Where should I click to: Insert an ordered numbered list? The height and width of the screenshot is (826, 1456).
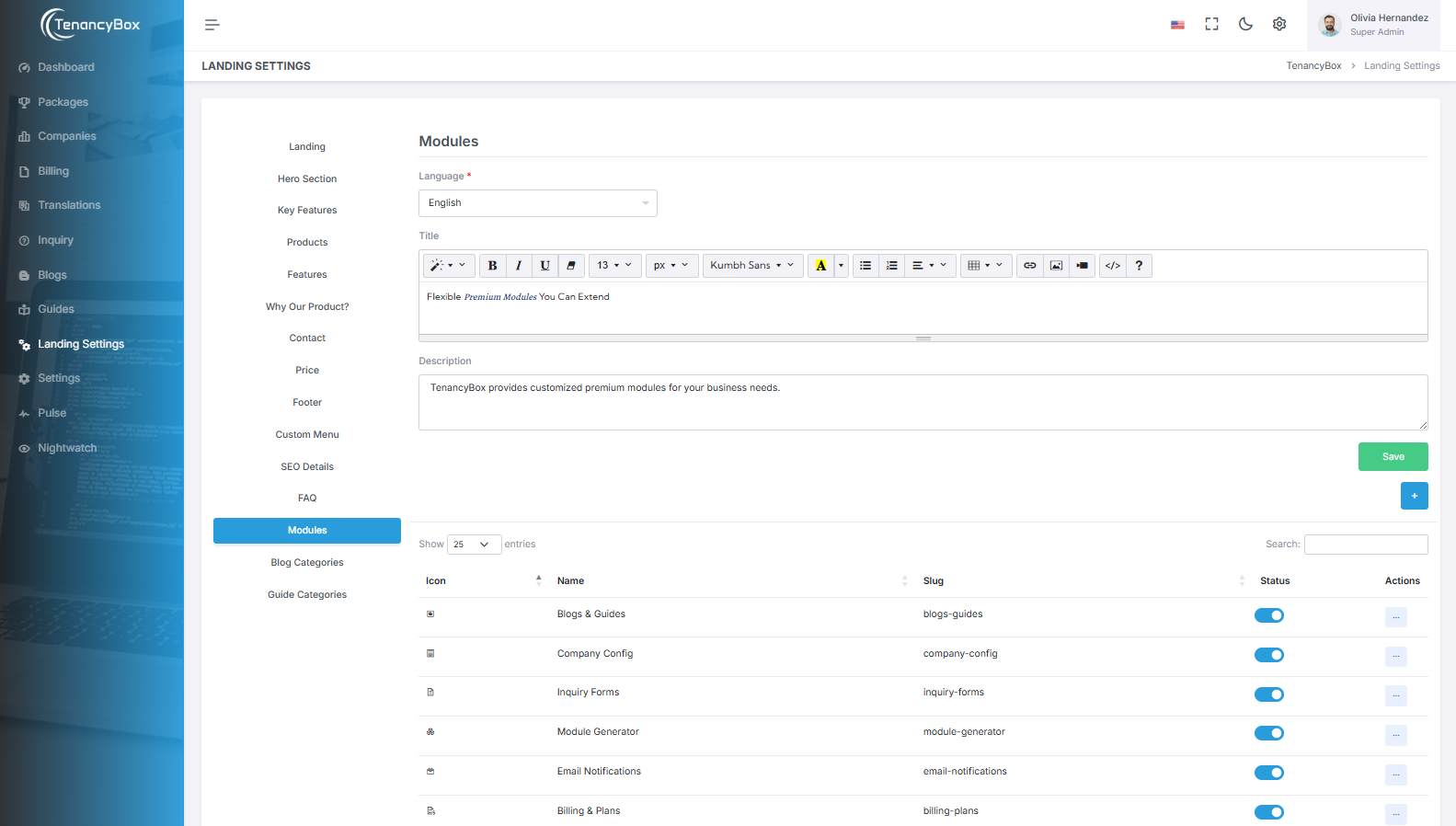[x=892, y=266]
